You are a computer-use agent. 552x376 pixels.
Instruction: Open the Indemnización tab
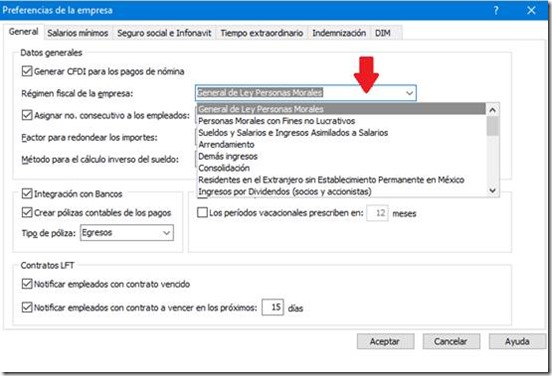pyautogui.click(x=339, y=33)
